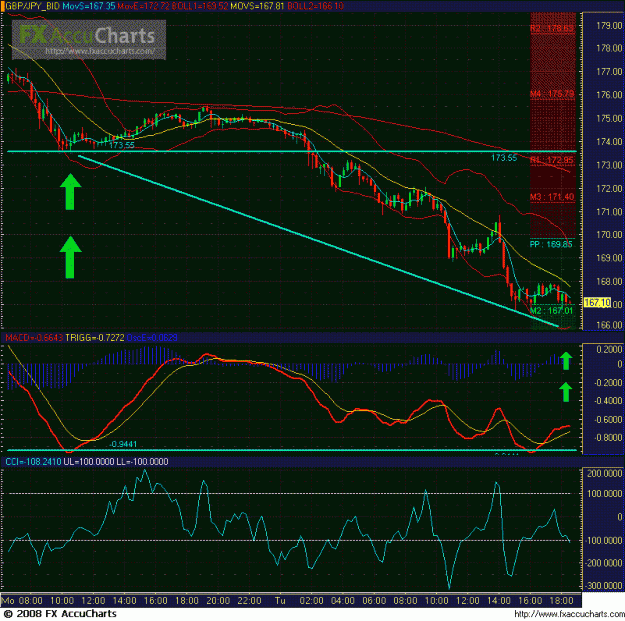Click the BOLL1=169.52 readout
The image size is (625, 621).
tap(200, 6)
